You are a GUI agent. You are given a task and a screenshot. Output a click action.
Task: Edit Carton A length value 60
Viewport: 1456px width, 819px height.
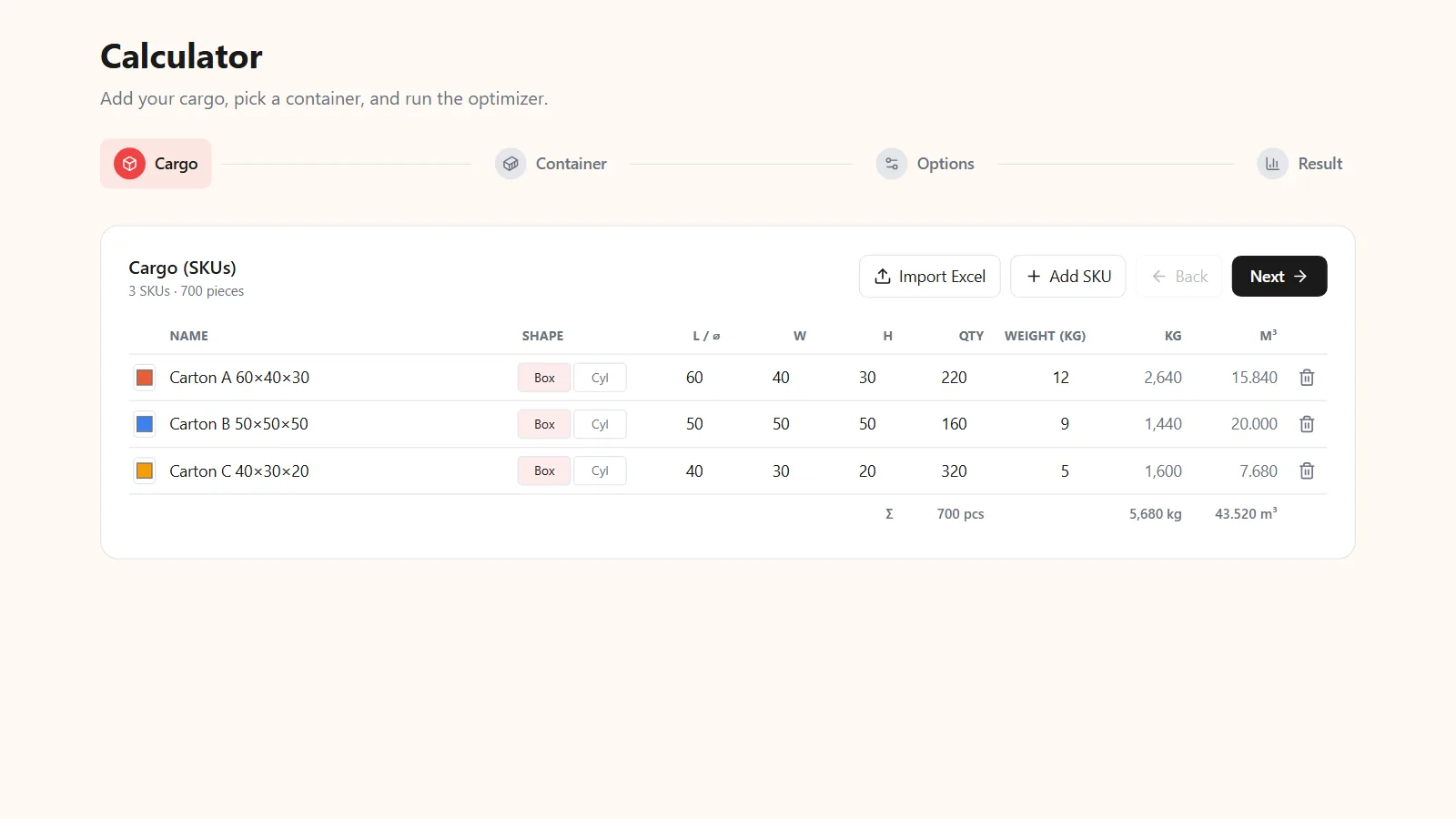click(694, 378)
